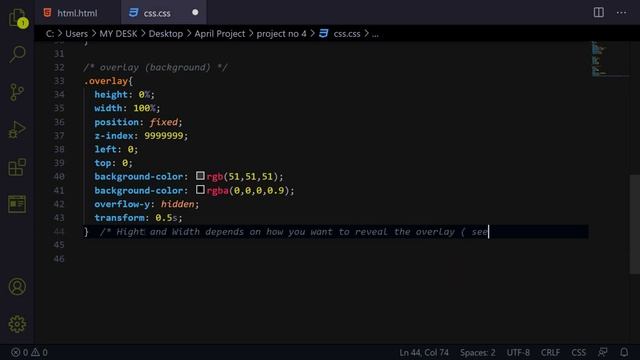Open notifications bell in status bar
The height and width of the screenshot is (360, 640).
point(624,352)
